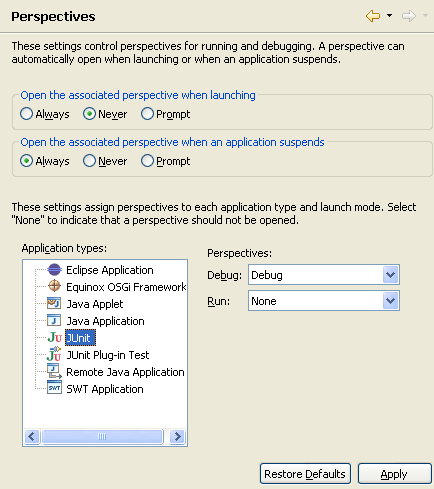Click the Java Application icon
This screenshot has height=489, width=434.
pos(54,320)
